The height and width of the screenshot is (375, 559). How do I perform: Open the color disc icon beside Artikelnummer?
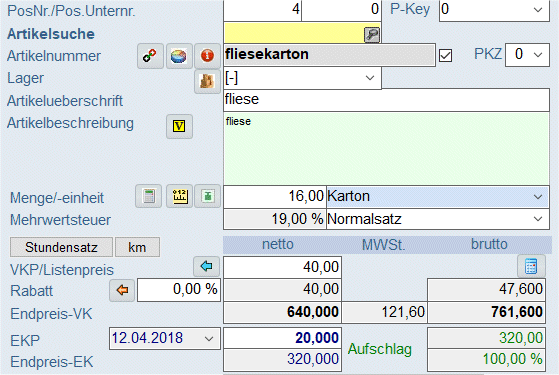179,56
